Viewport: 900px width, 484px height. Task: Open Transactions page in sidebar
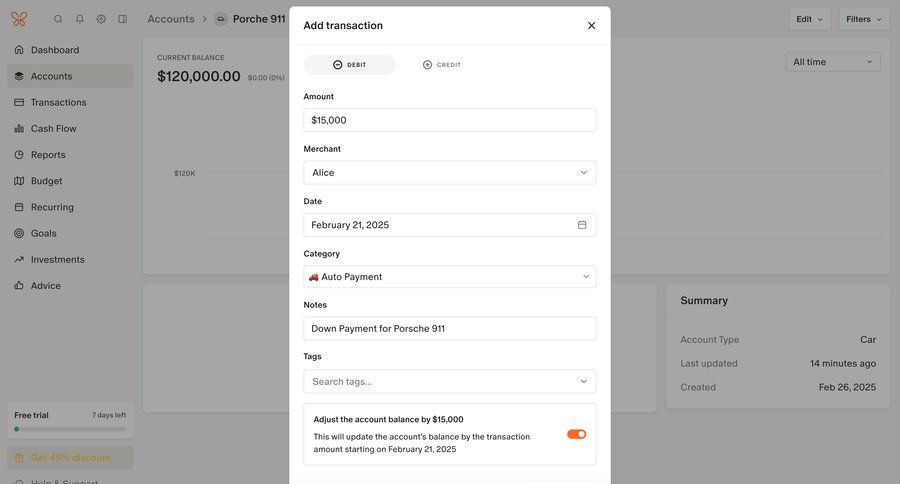70,102
